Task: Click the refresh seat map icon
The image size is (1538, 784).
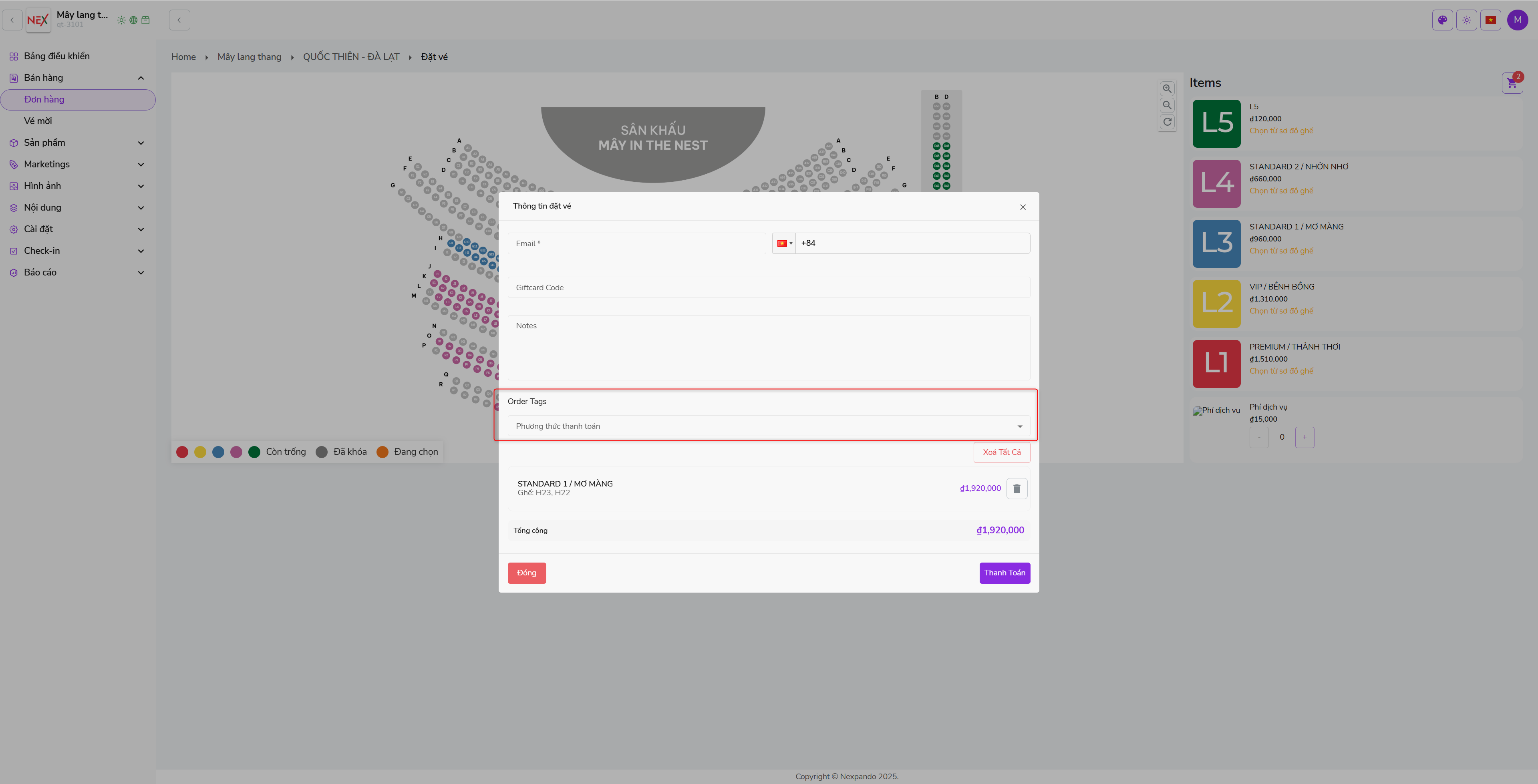Action: coord(1167,122)
